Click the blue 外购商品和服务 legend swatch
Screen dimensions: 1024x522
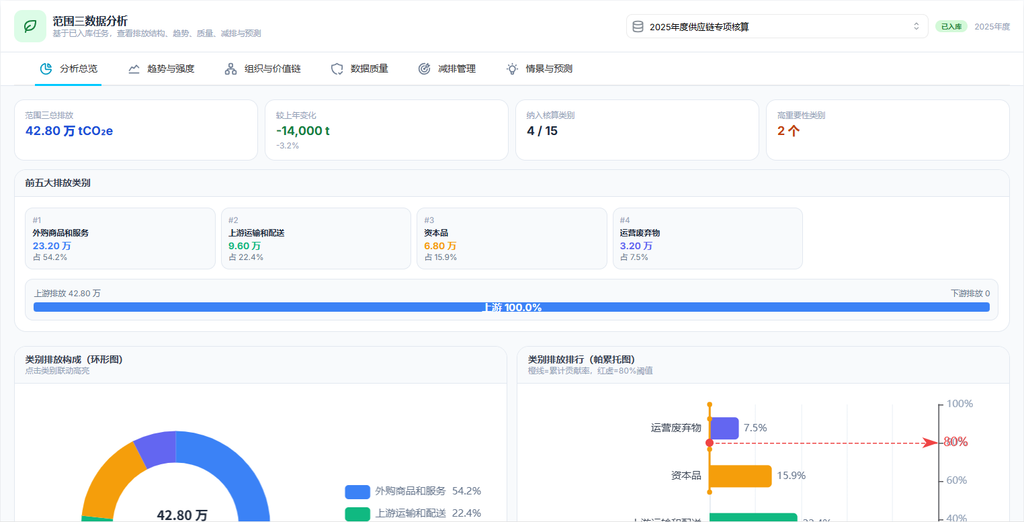pyautogui.click(x=357, y=491)
